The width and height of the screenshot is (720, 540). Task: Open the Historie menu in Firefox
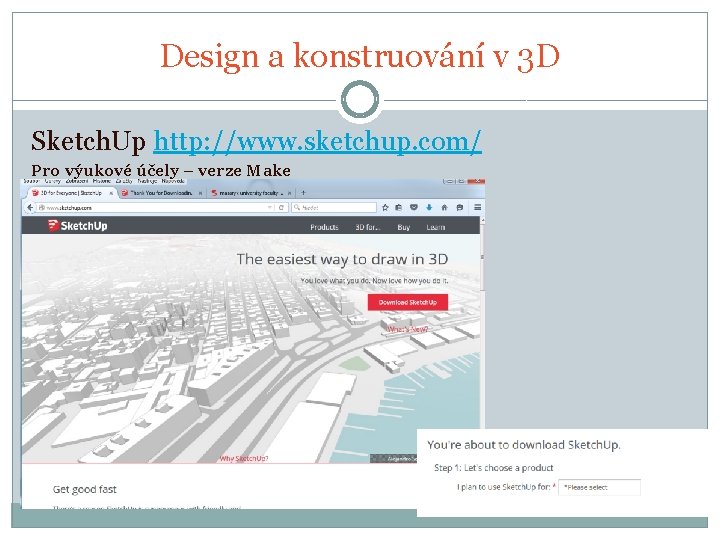pyautogui.click(x=101, y=181)
